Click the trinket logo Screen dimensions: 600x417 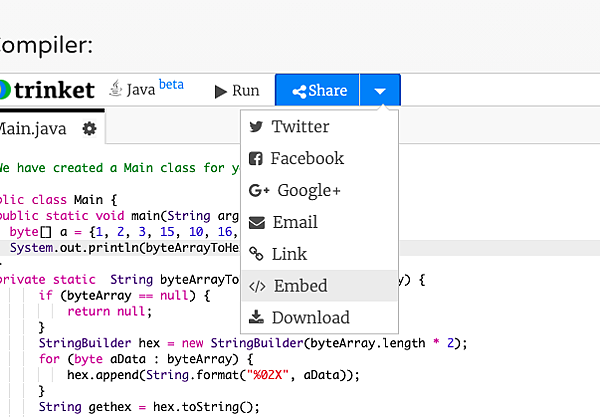coord(47,90)
